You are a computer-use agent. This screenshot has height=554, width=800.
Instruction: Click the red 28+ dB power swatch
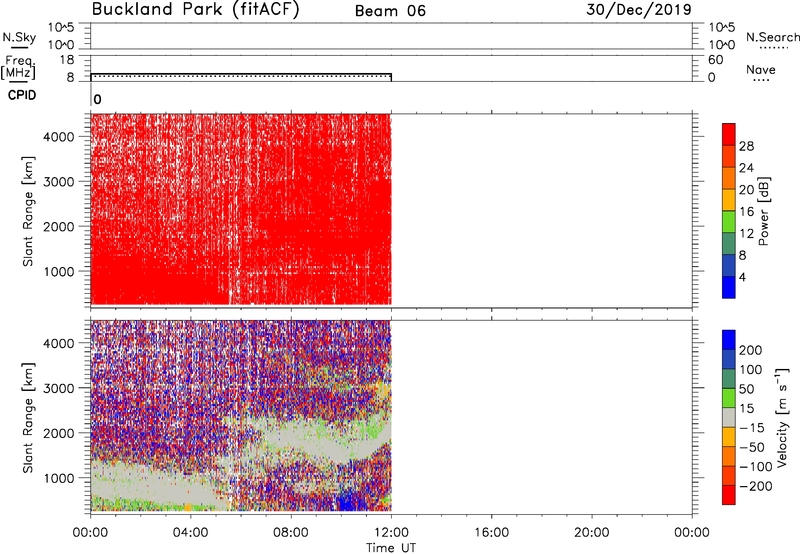pos(729,134)
